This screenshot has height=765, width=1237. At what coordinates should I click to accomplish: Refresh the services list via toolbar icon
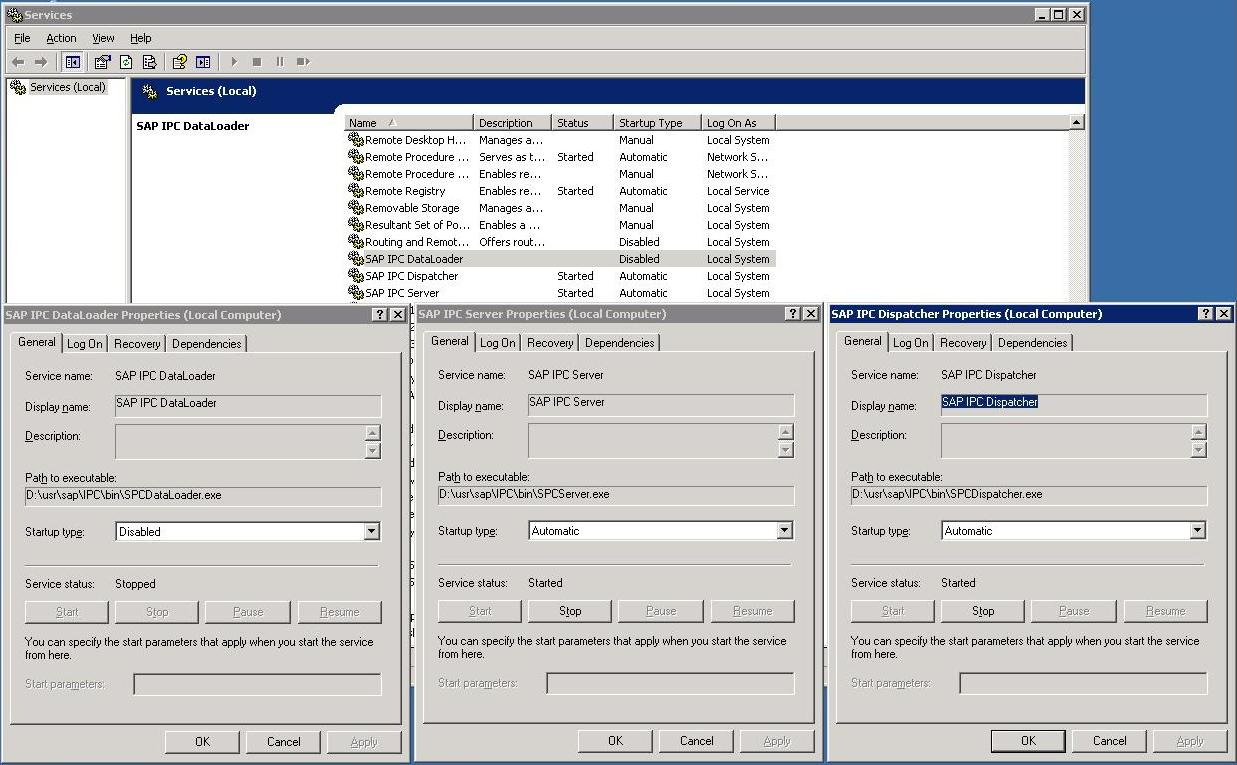point(126,62)
